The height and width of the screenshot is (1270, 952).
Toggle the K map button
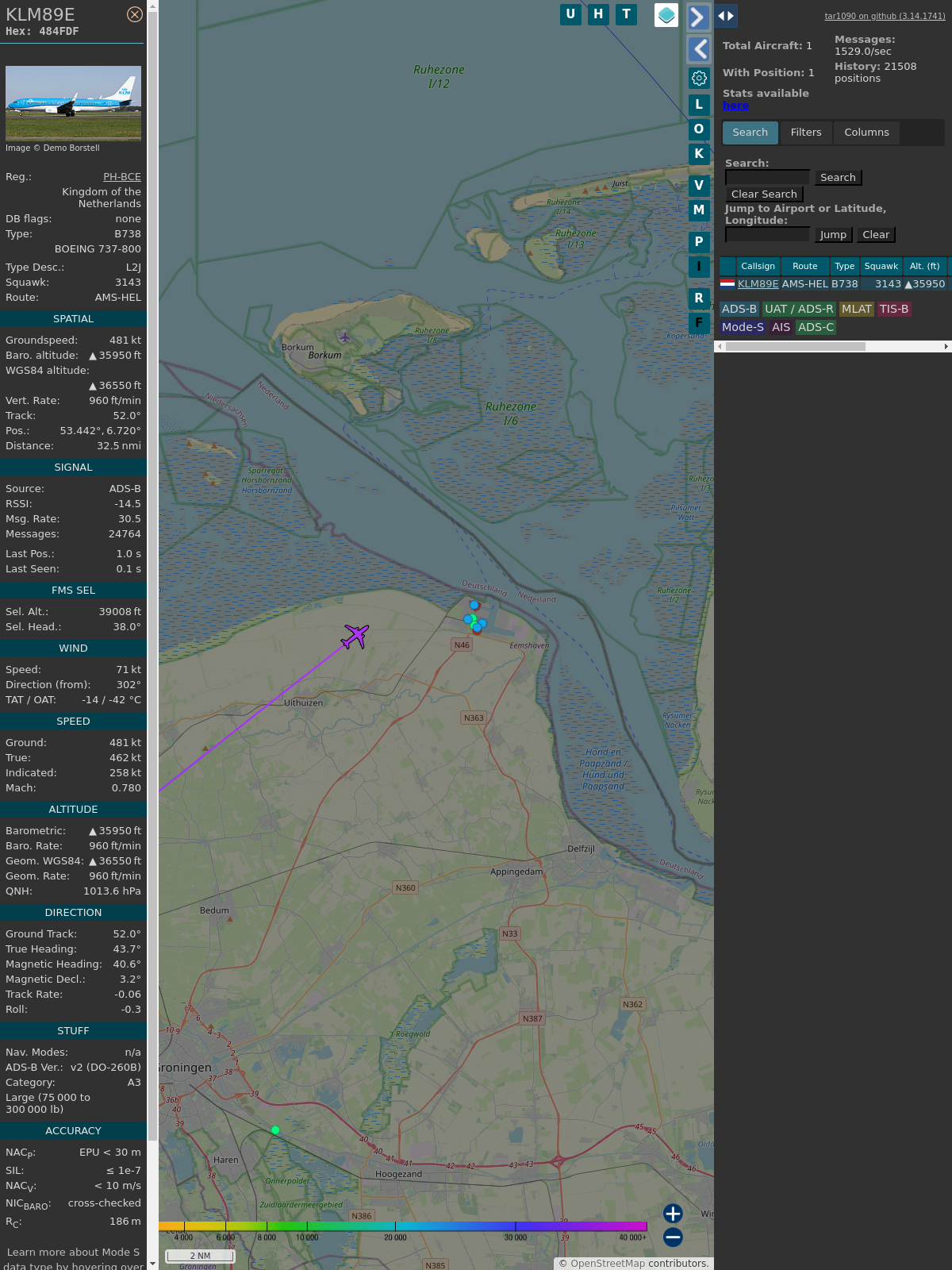click(x=699, y=154)
